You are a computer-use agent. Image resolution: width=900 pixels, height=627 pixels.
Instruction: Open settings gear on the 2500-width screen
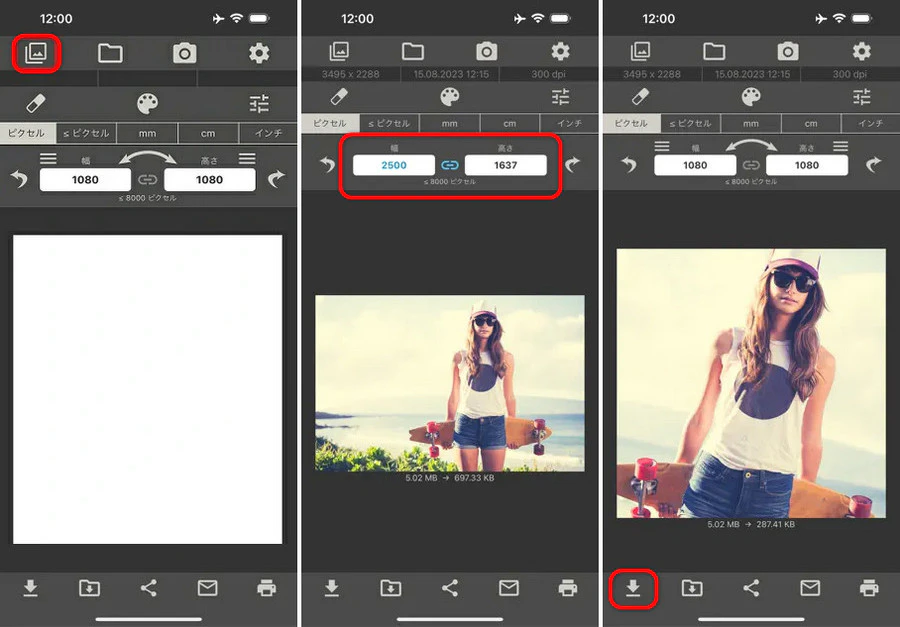click(x=560, y=52)
